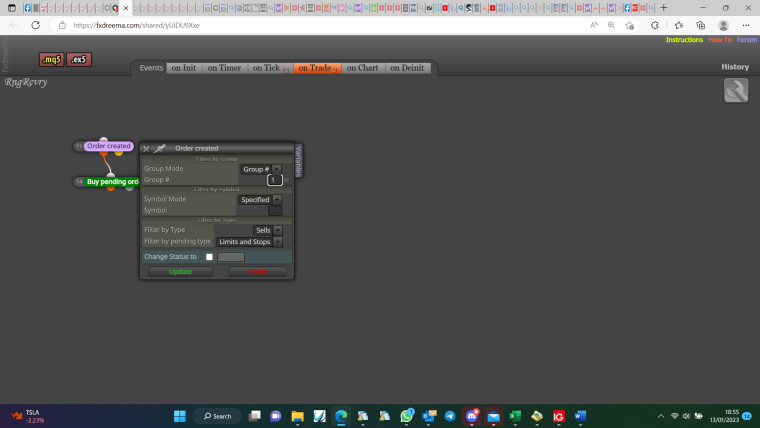The height and width of the screenshot is (428, 760).
Task: Apply changes with the Update button
Action: pos(180,271)
